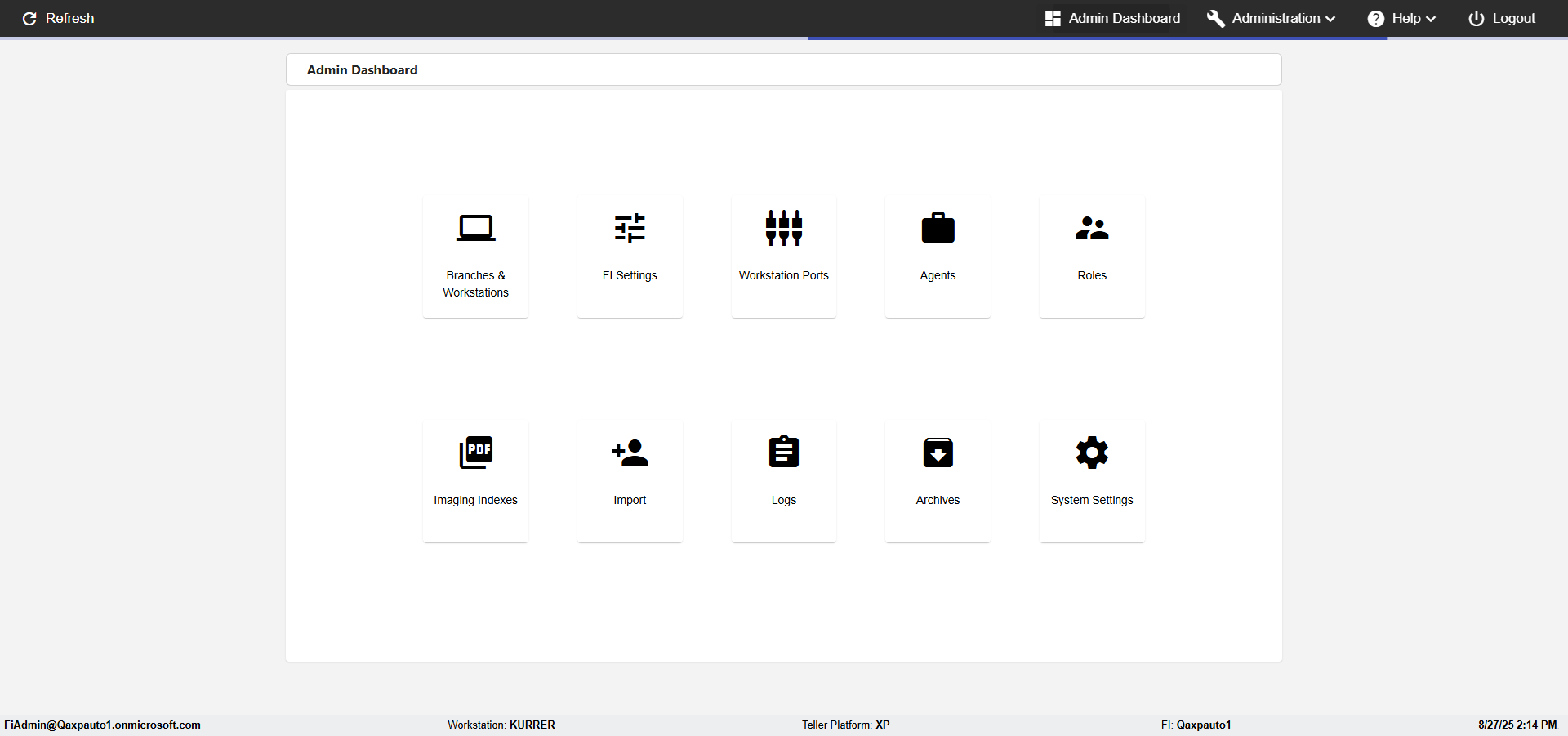
Task: Open the Logs clipboard icon
Action: point(784,452)
